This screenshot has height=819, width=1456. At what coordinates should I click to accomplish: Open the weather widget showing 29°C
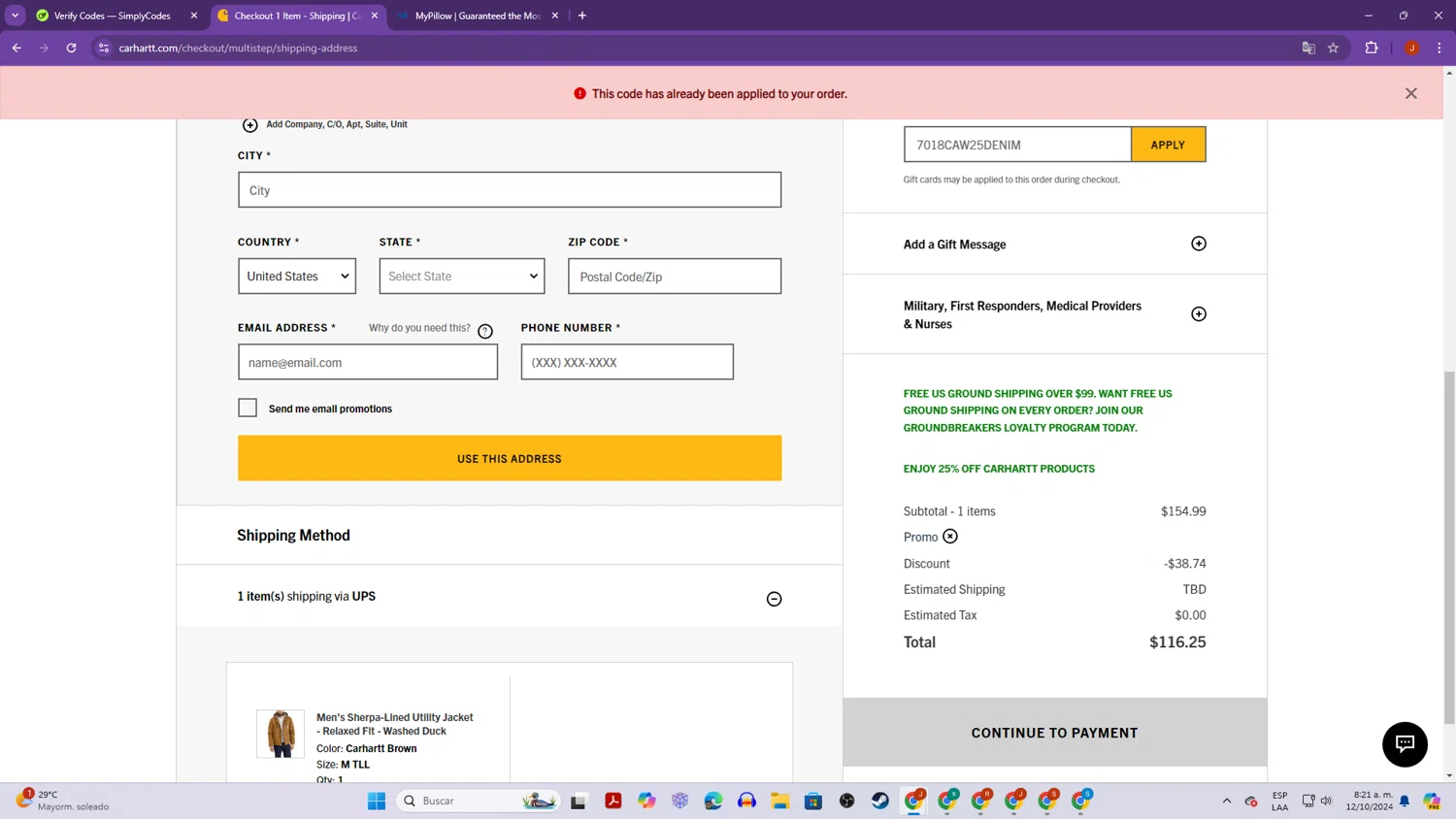coord(63,801)
